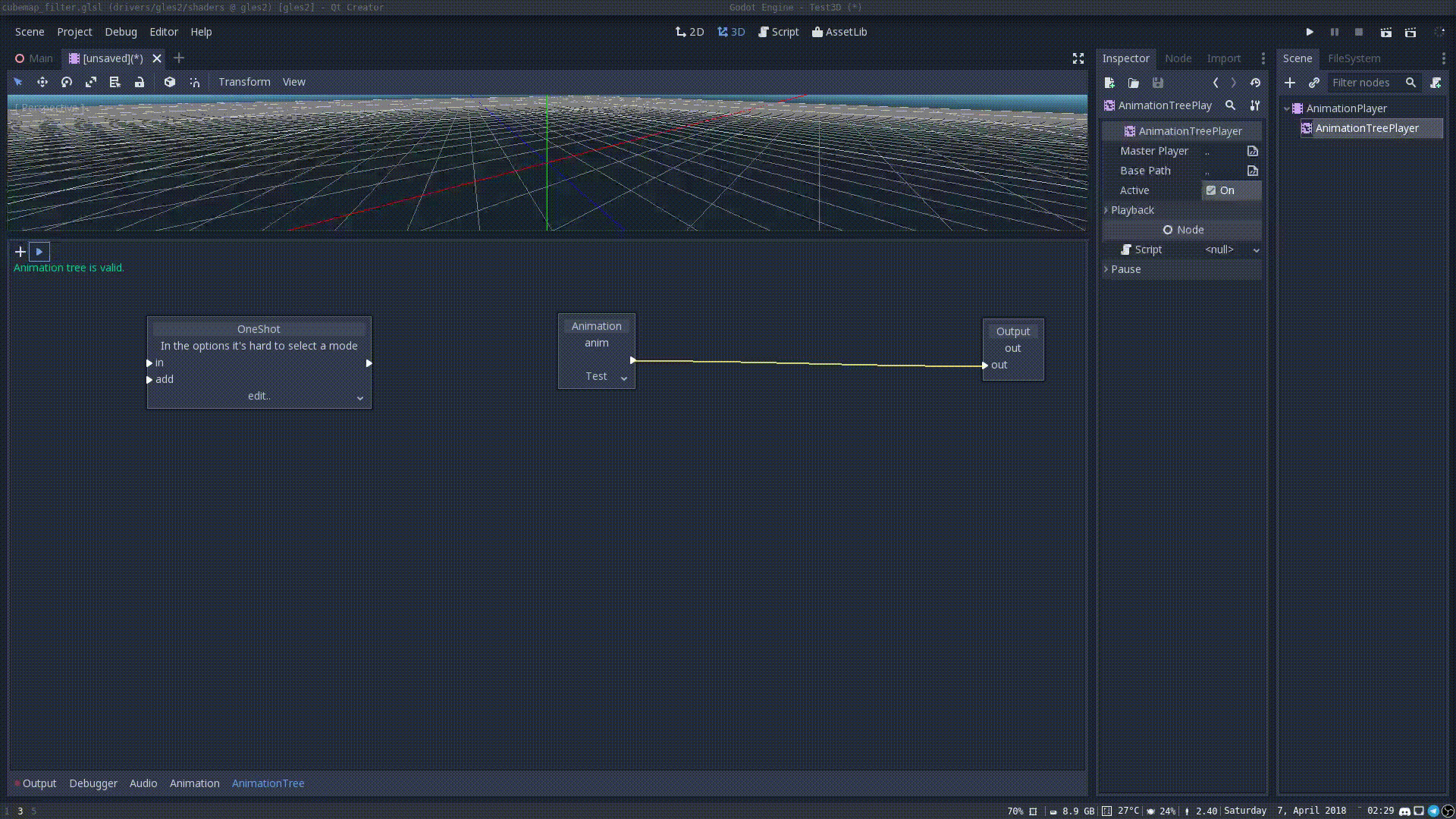Select the Scale tool in the 3D toolbar
The width and height of the screenshot is (1456, 819).
(x=90, y=82)
